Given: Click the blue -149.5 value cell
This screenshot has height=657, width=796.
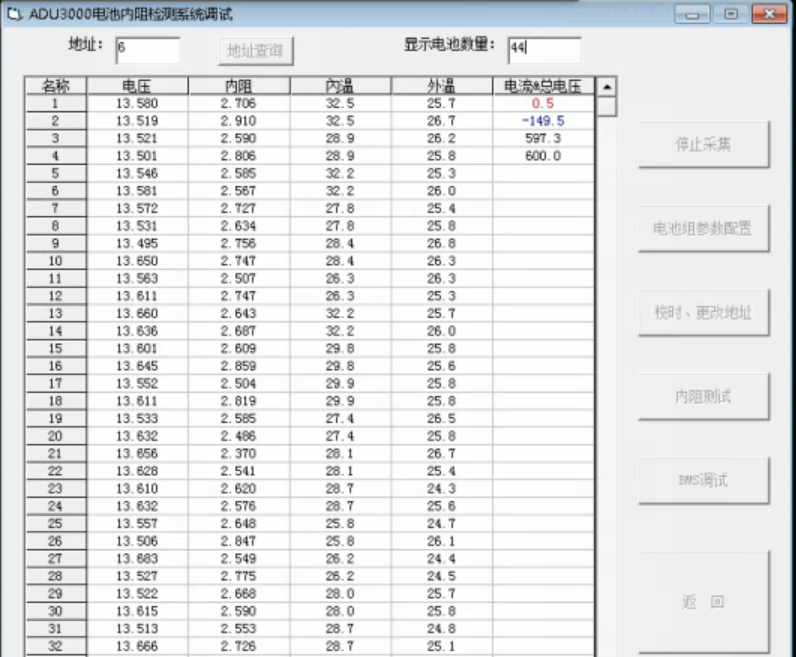Looking at the screenshot, I should point(543,121).
